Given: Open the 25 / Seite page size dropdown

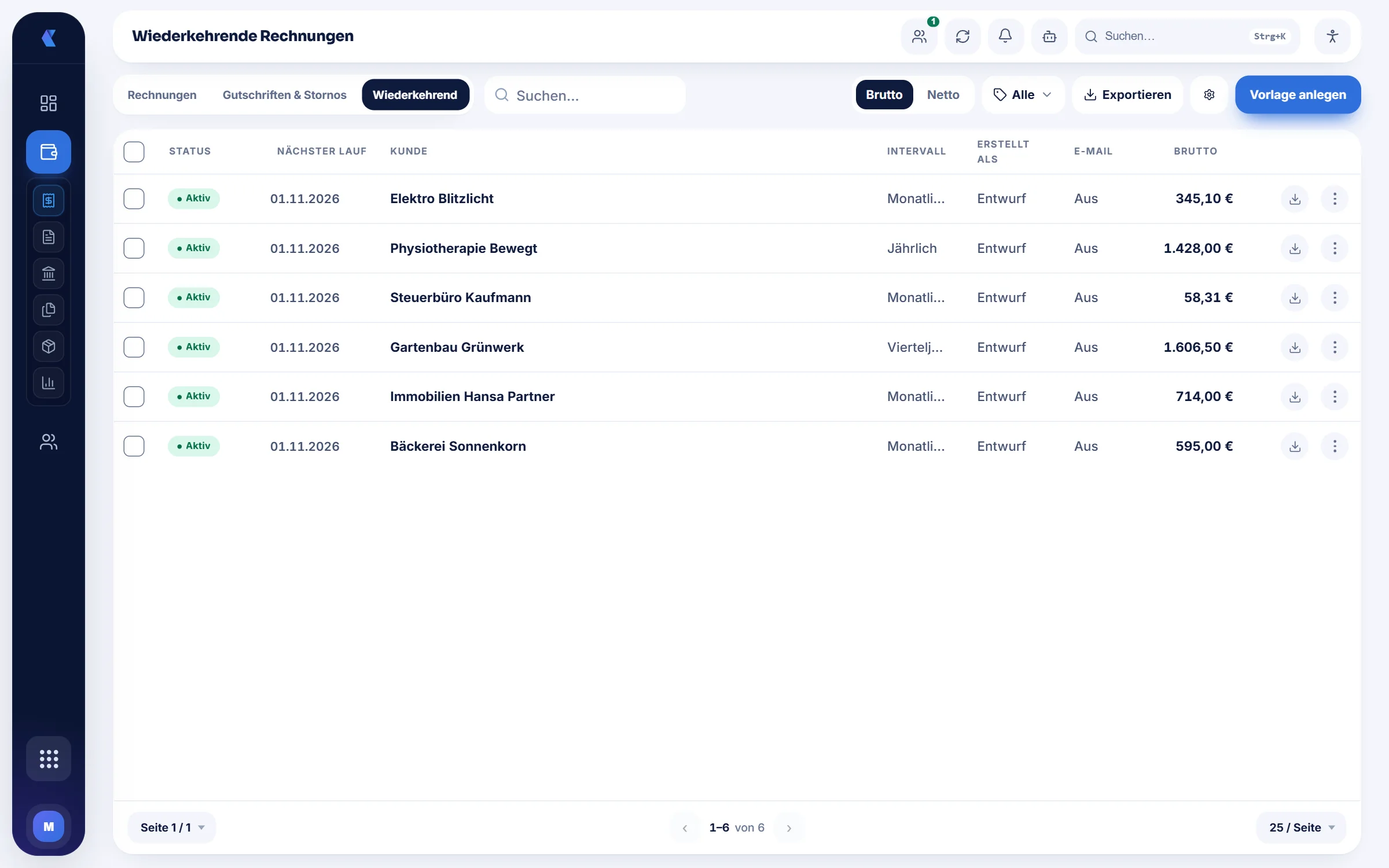Looking at the screenshot, I should [1302, 827].
